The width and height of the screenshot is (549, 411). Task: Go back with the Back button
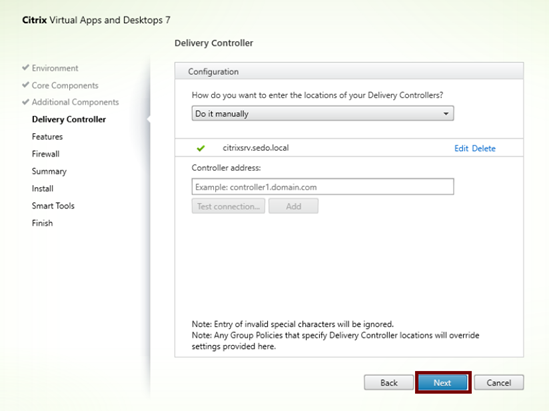[389, 382]
